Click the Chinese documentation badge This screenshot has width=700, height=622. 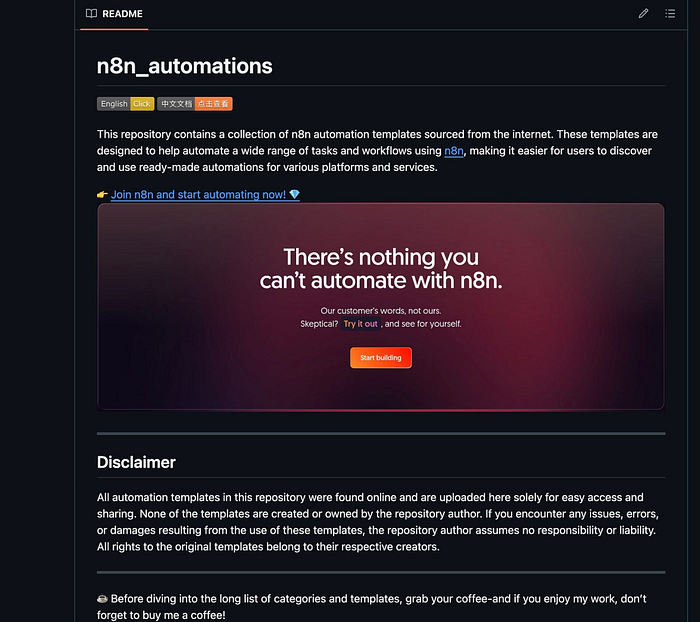coord(195,104)
